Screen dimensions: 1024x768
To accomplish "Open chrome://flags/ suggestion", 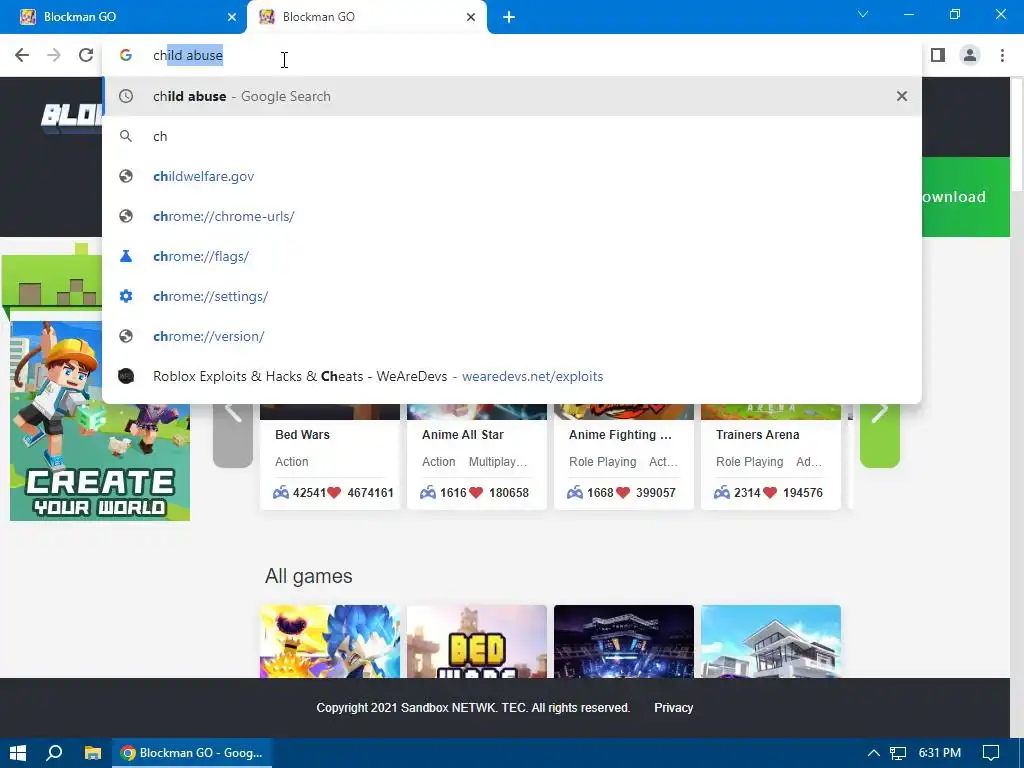I will click(512, 256).
